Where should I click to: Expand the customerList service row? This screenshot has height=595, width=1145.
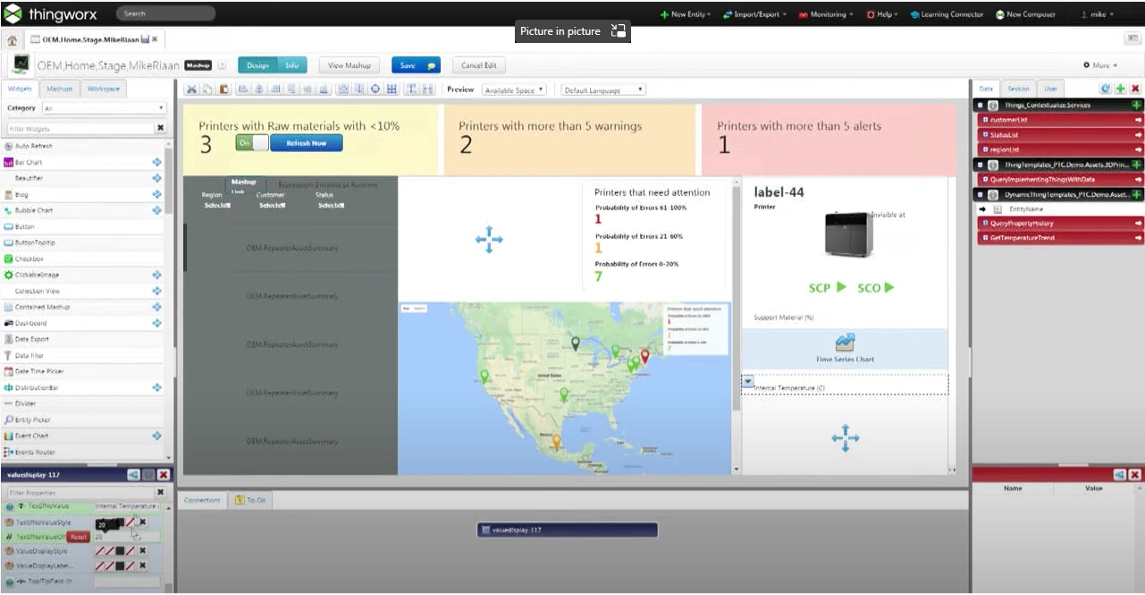985,120
